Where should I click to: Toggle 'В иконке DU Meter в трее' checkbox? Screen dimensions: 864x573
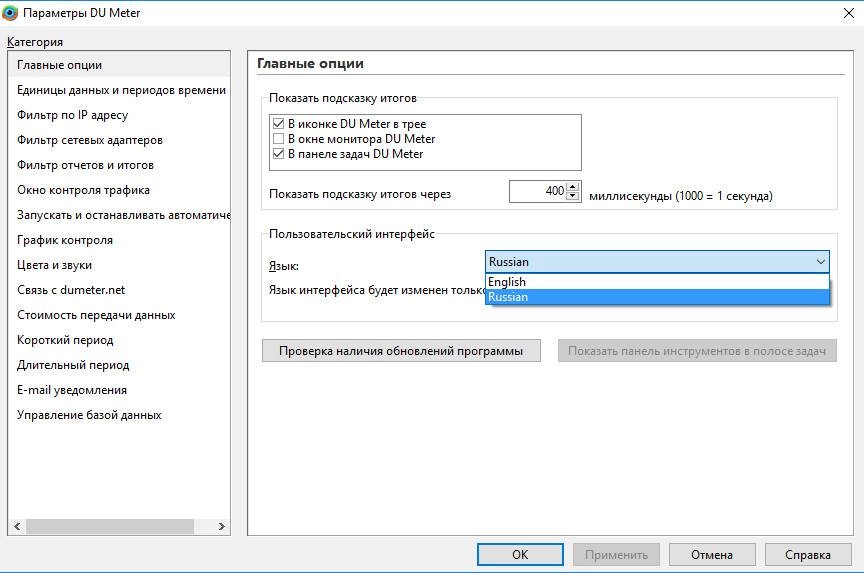tap(278, 123)
